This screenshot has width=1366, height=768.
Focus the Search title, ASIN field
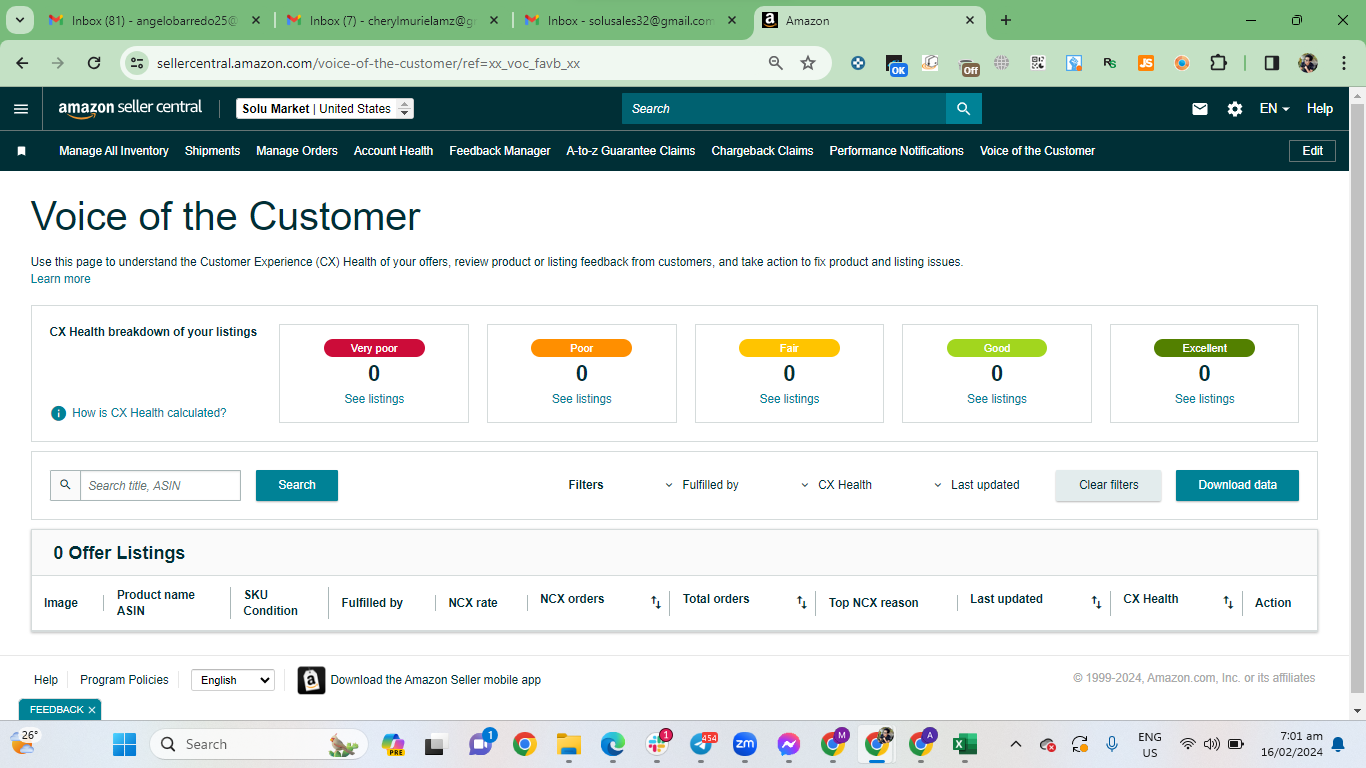160,485
